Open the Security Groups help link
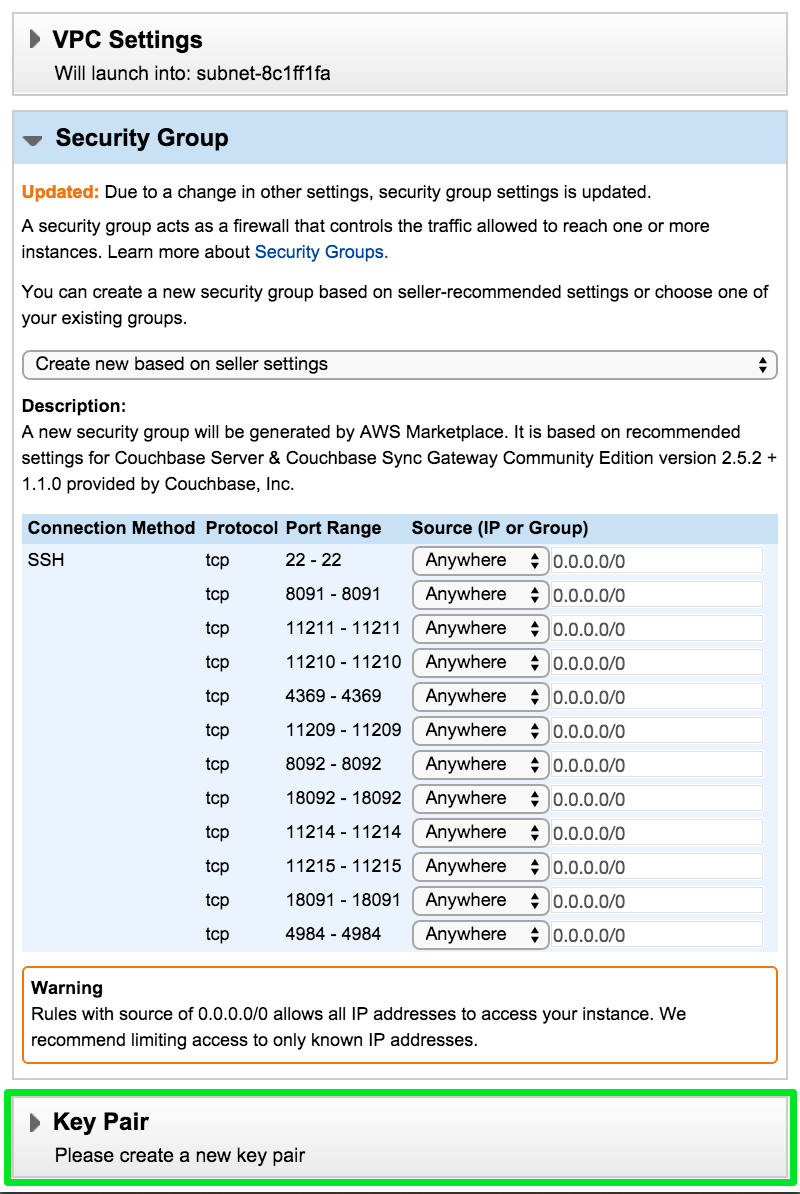The image size is (800, 1194). click(321, 252)
